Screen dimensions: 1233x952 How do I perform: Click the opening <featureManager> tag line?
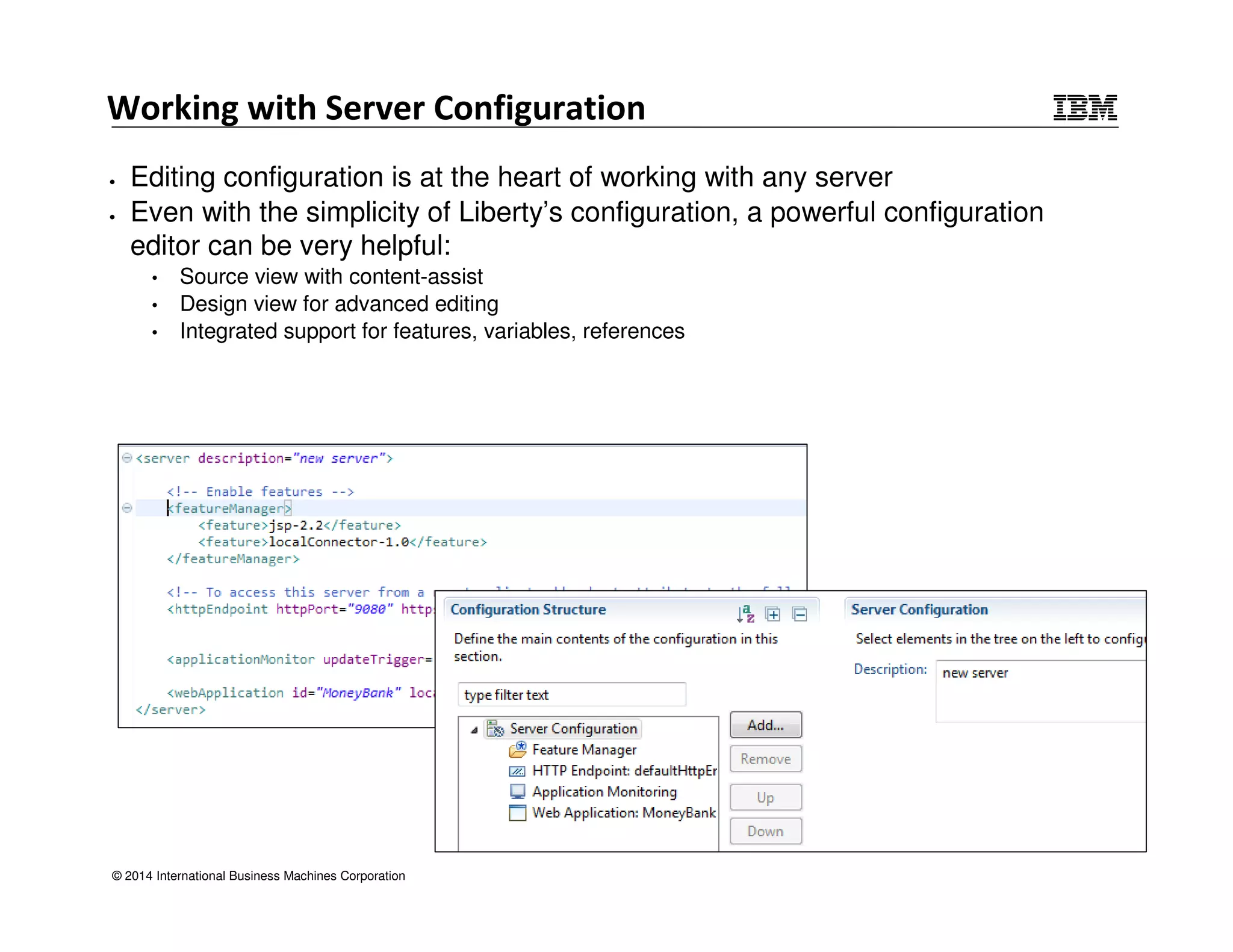point(229,508)
